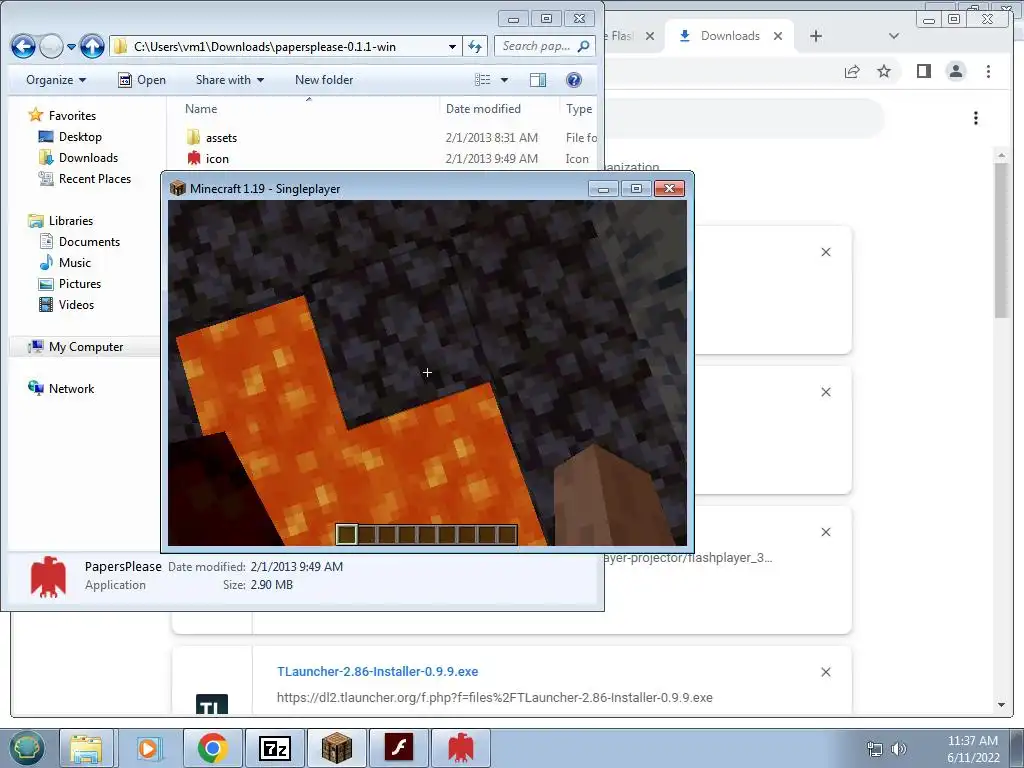Switch to Chrome from taskbar

[x=212, y=748]
